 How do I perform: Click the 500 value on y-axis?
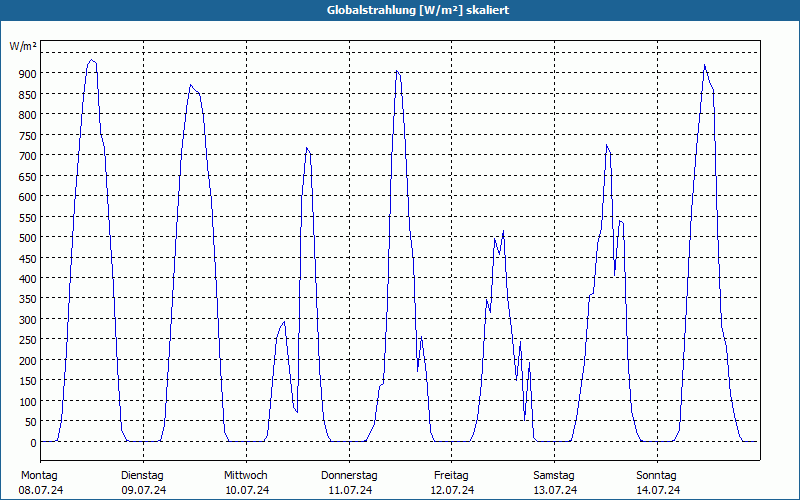[x=28, y=238]
